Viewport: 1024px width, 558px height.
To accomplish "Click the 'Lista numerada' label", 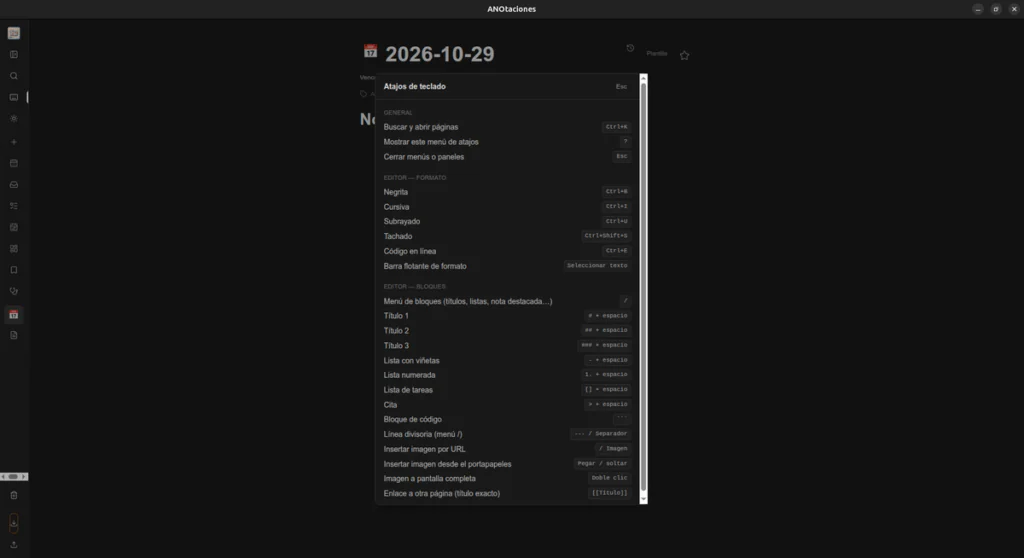I will pyautogui.click(x=409, y=375).
